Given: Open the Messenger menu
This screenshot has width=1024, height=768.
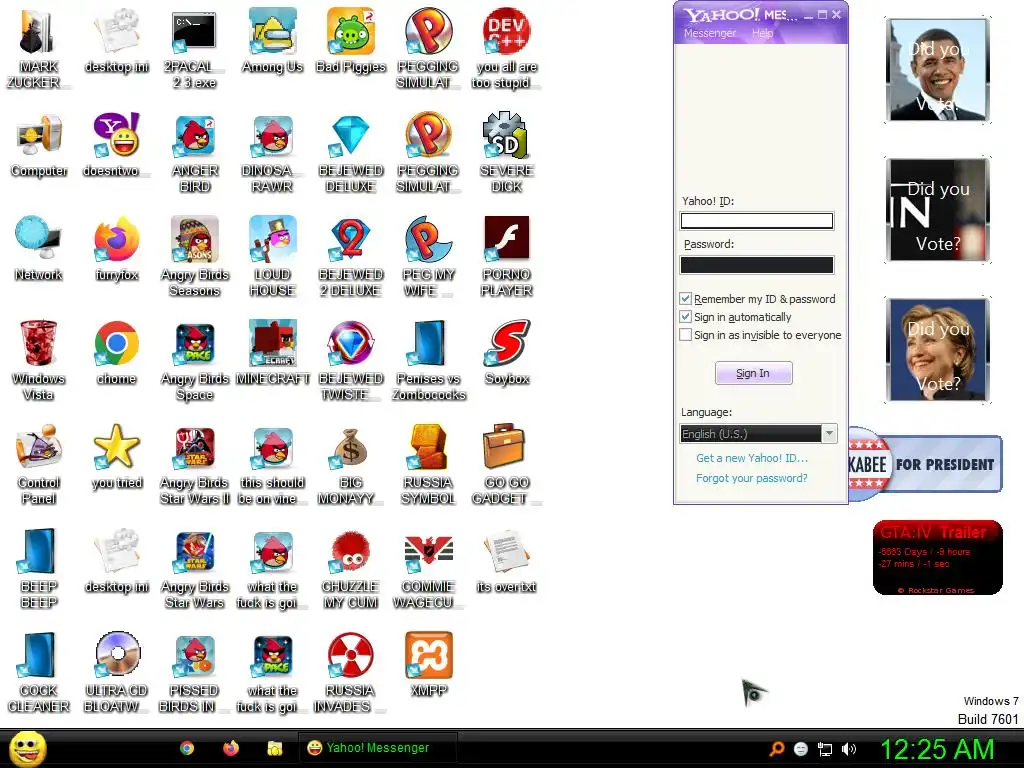Looking at the screenshot, I should tap(709, 33).
